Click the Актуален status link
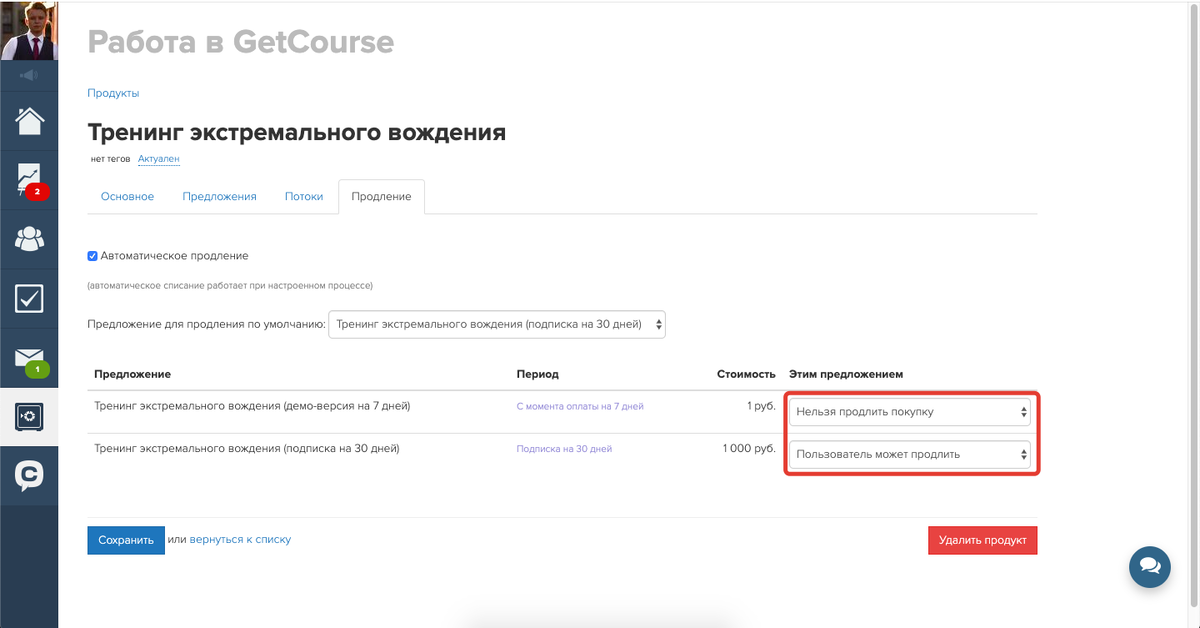This screenshot has width=1200, height=628. tap(158, 158)
